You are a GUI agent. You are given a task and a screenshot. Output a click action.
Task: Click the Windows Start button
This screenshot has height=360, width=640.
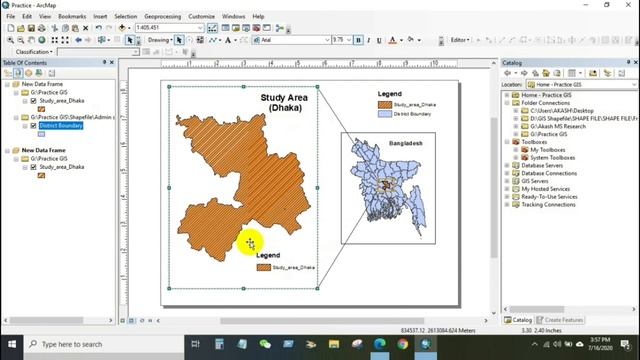[12, 344]
